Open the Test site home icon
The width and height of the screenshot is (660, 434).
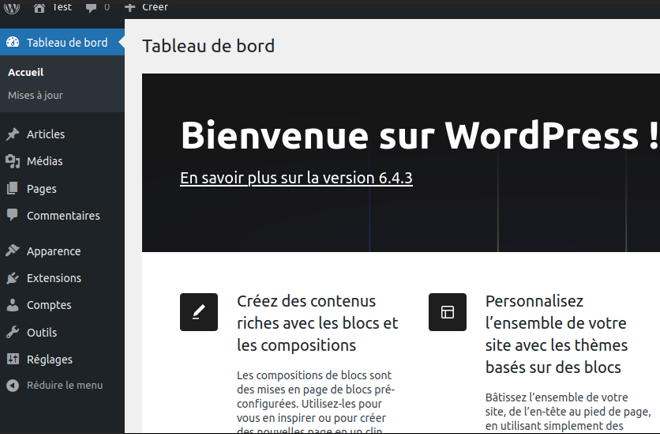pyautogui.click(x=40, y=7)
